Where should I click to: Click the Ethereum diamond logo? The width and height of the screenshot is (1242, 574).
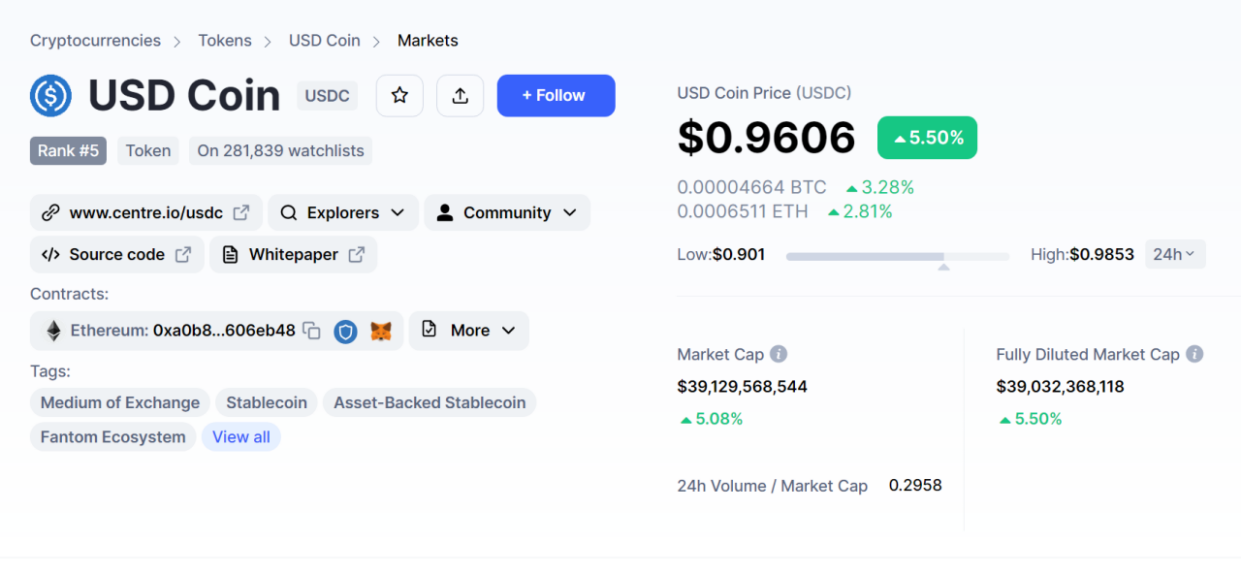coord(53,331)
